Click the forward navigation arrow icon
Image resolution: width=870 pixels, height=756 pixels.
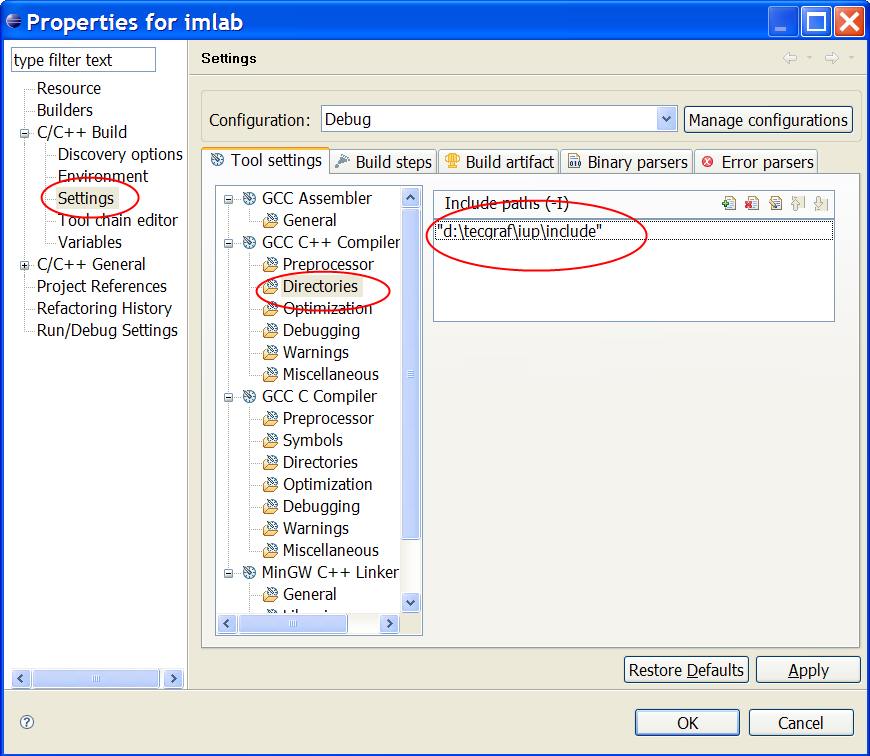click(832, 58)
